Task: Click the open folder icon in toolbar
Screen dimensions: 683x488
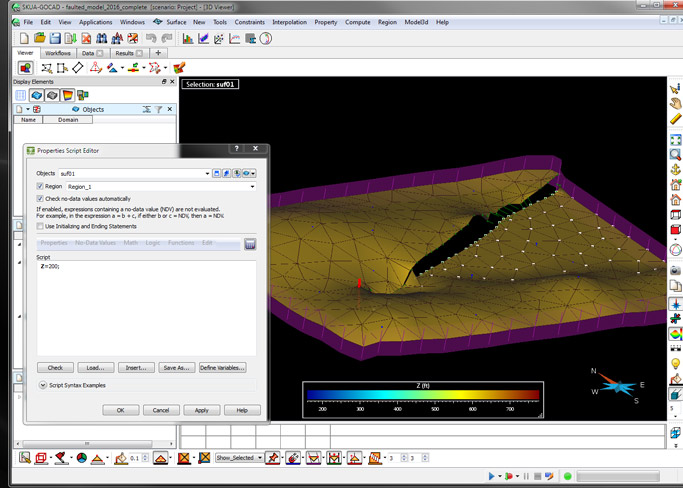Action: click(x=40, y=38)
